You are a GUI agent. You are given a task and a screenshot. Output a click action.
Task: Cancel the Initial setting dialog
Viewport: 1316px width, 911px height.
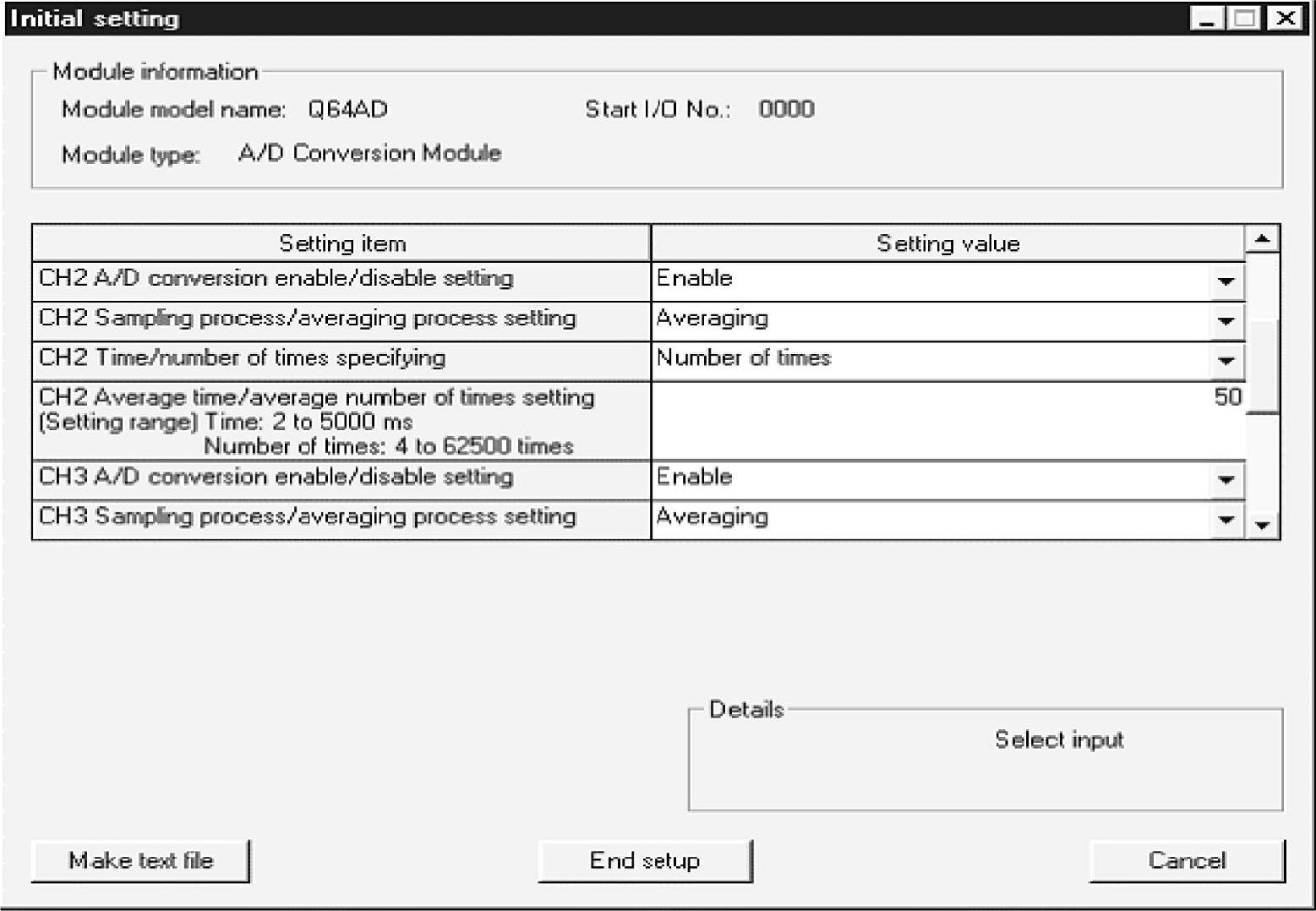pyautogui.click(x=1187, y=861)
